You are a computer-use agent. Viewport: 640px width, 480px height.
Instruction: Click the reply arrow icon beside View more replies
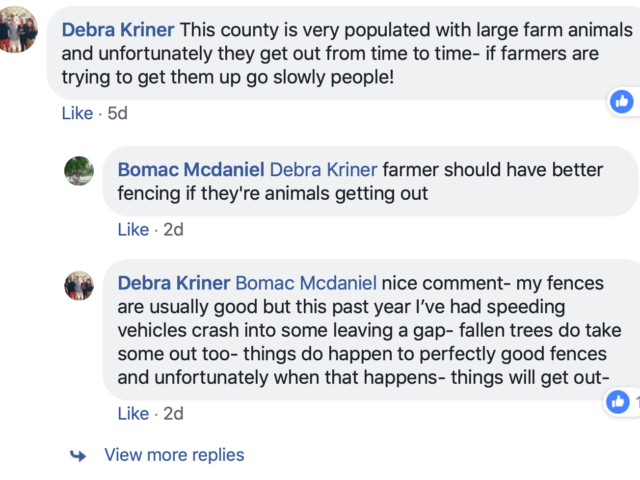[x=78, y=455]
